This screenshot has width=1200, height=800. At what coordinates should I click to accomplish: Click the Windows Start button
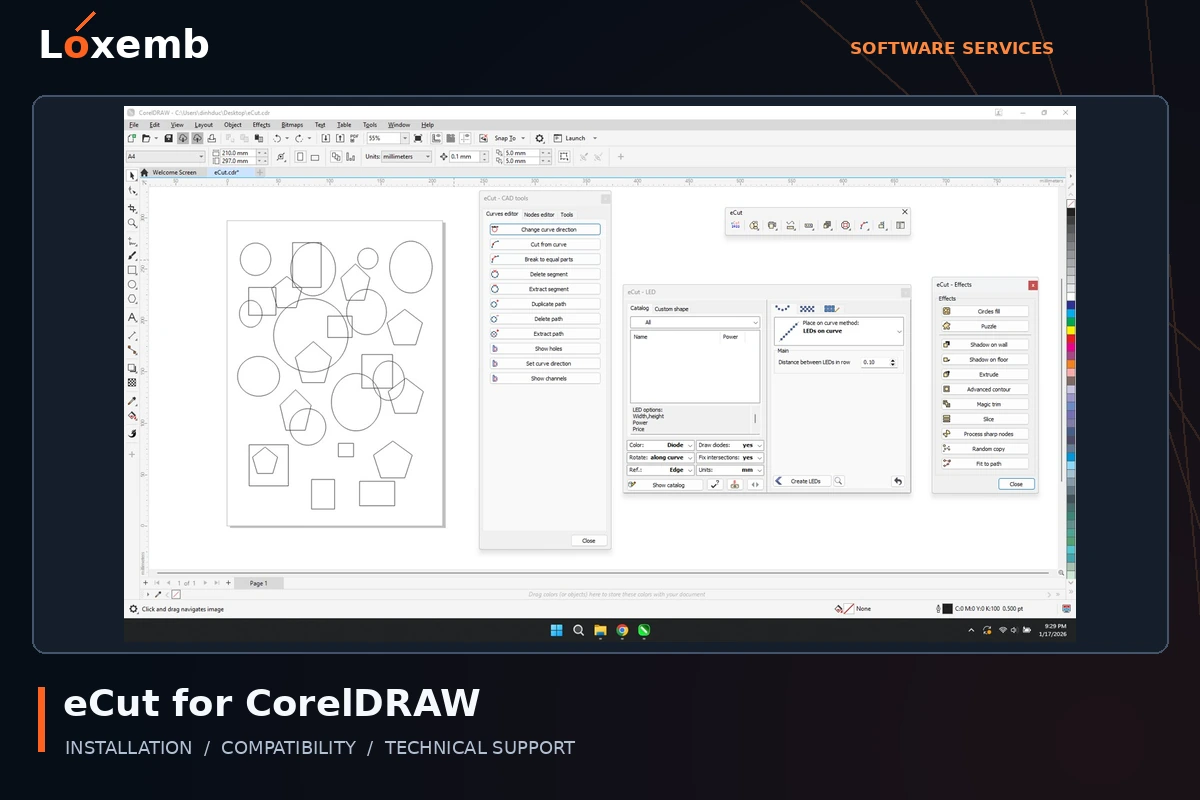(x=556, y=630)
